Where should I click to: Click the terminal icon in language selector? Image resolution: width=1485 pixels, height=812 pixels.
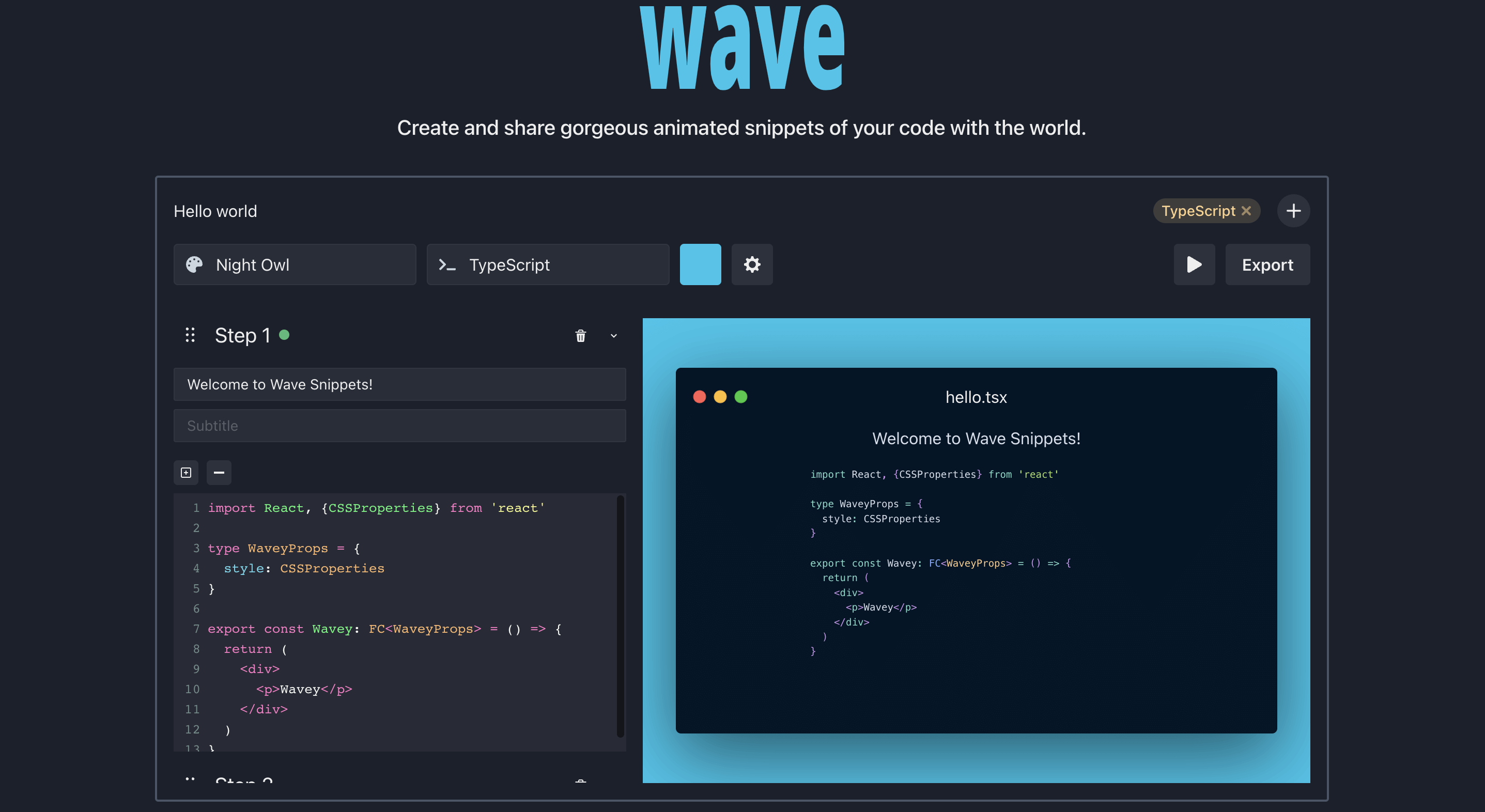click(447, 264)
